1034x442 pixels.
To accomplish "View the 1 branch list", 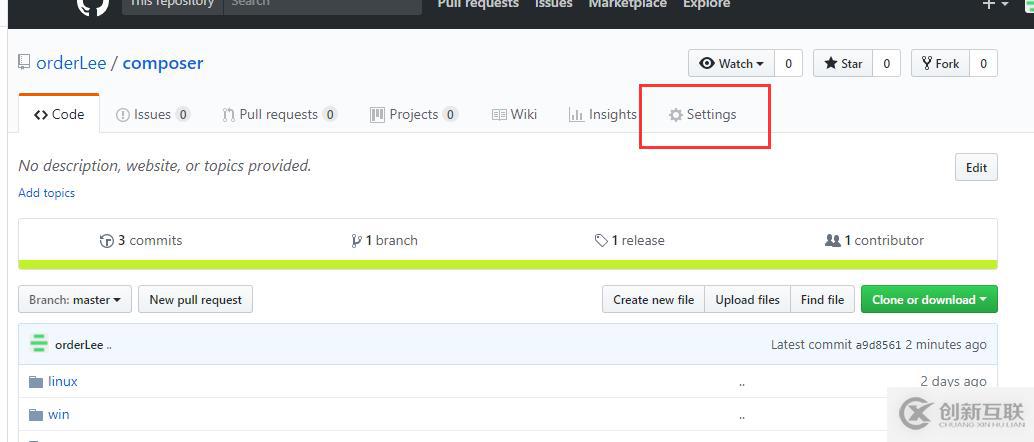I will coord(384,240).
